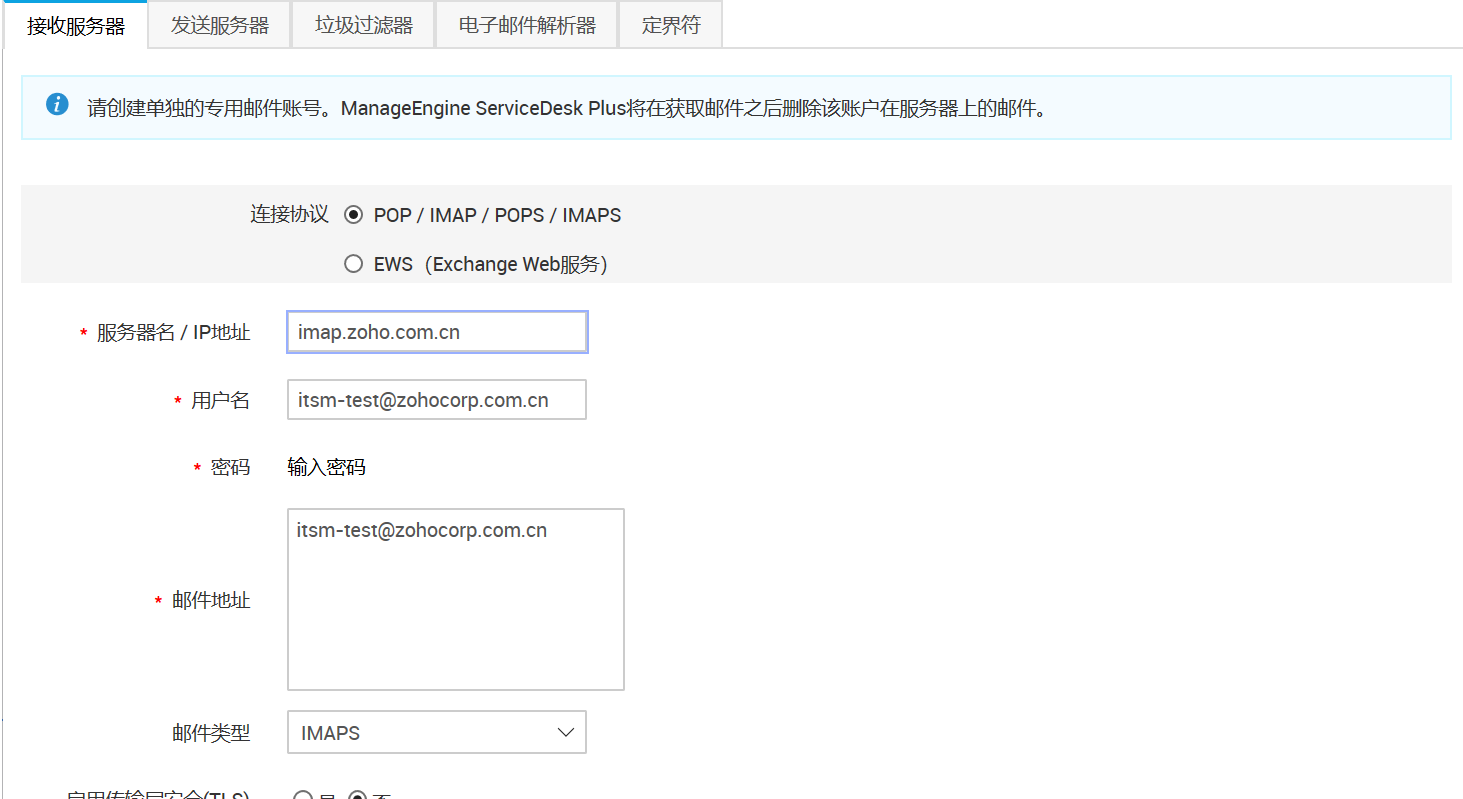Focus the 邮件地址 text area

pos(456,599)
